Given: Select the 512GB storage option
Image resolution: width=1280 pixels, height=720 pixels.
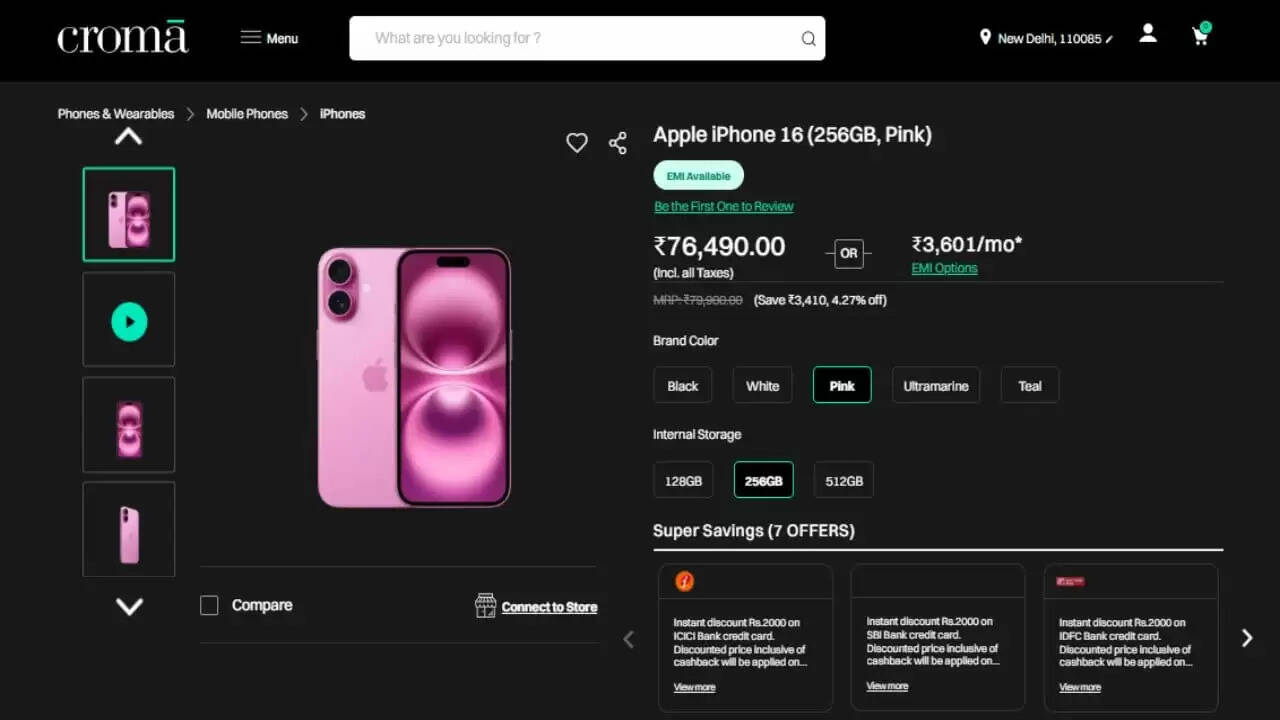Looking at the screenshot, I should 843,480.
